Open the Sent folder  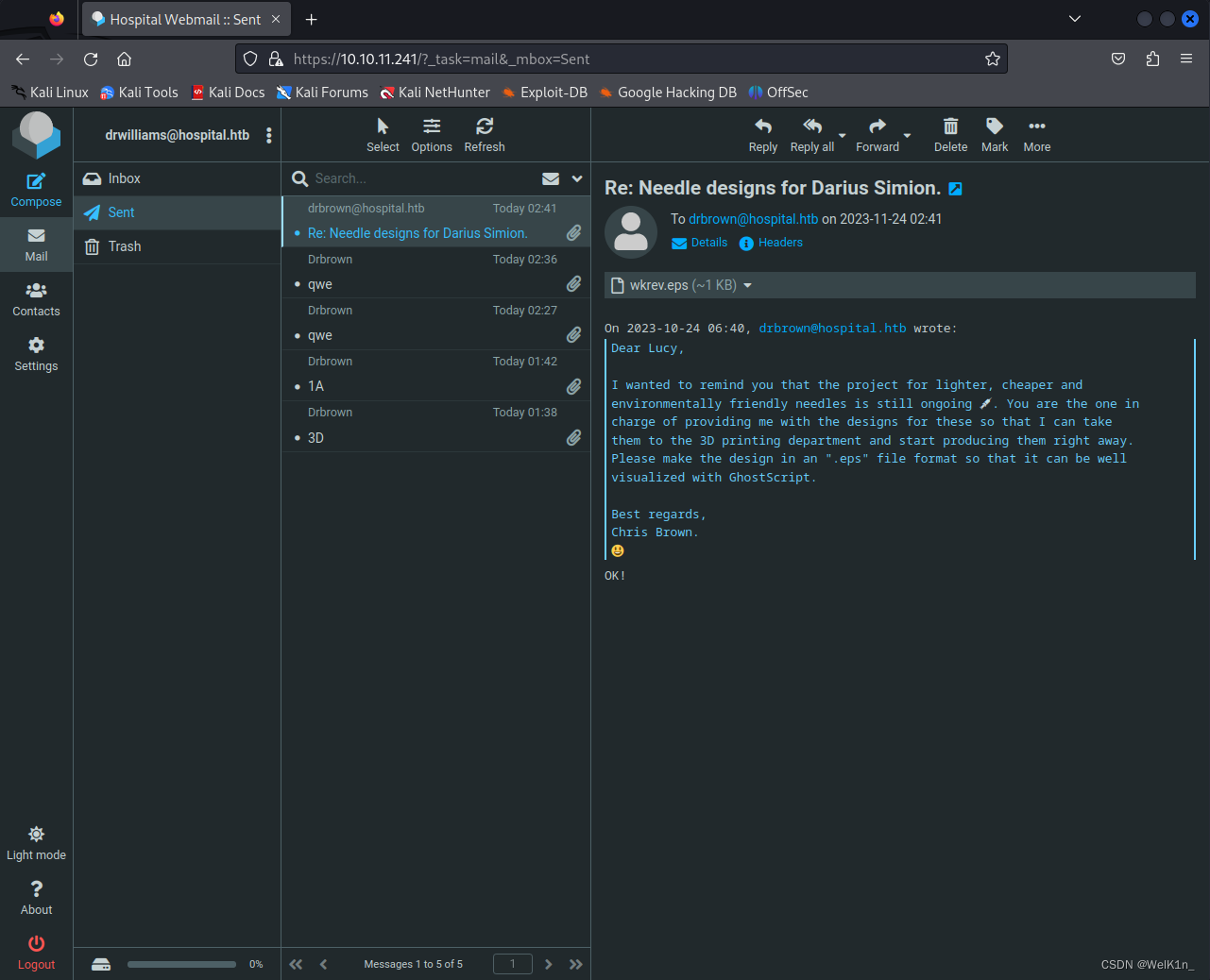(x=177, y=212)
